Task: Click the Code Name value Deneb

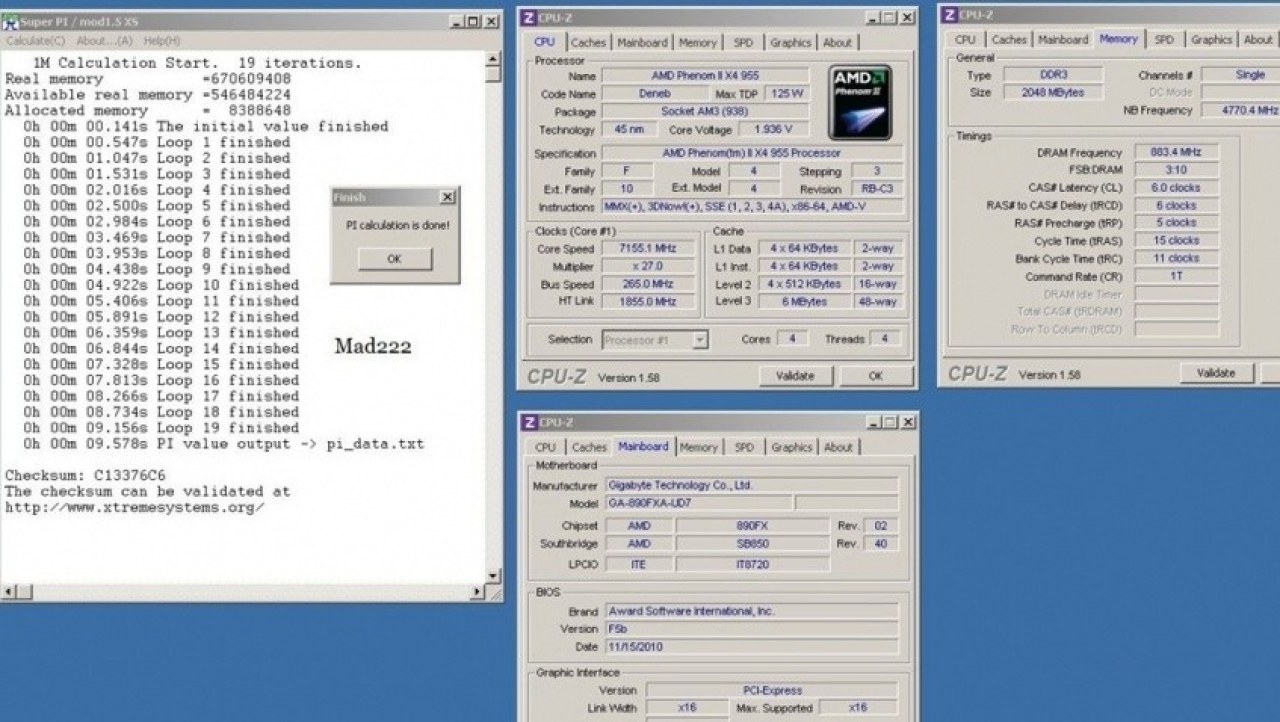Action: click(x=655, y=94)
